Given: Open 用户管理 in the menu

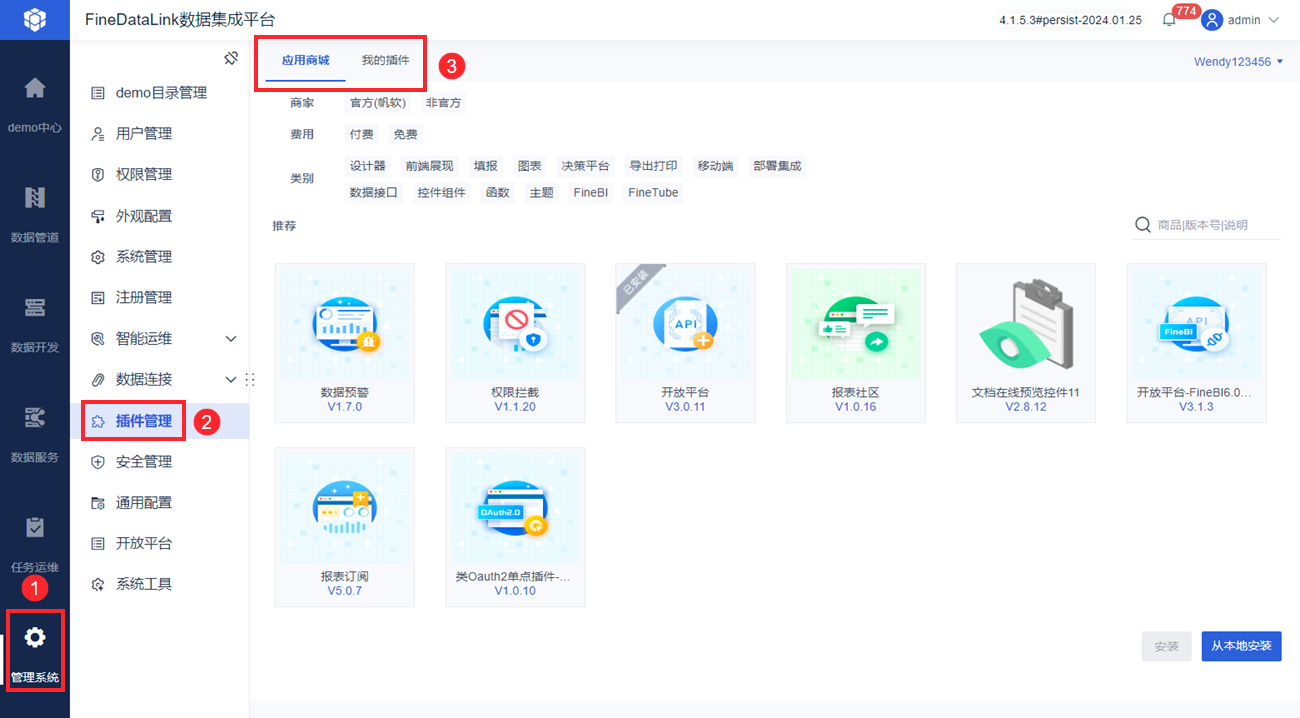Looking at the screenshot, I should pyautogui.click(x=144, y=133).
